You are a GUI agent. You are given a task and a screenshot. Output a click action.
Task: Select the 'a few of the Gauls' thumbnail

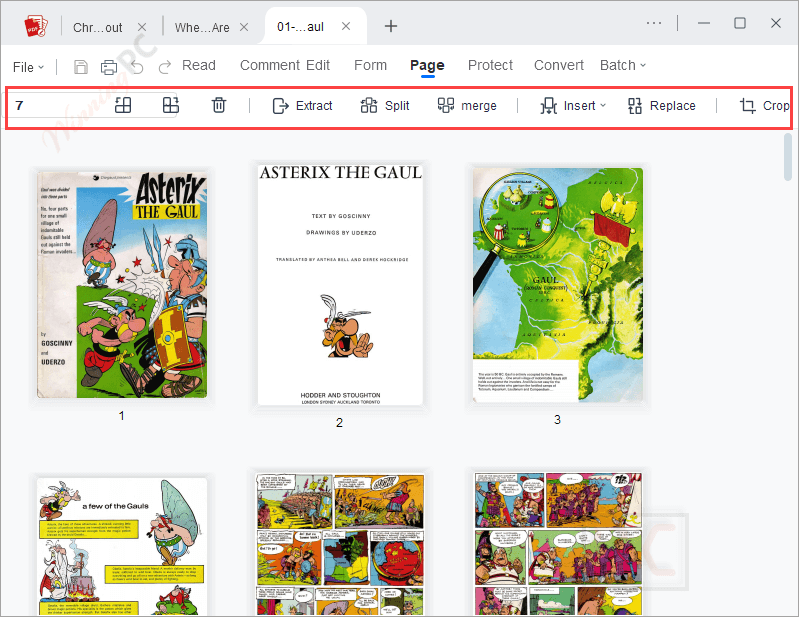[x=122, y=546]
